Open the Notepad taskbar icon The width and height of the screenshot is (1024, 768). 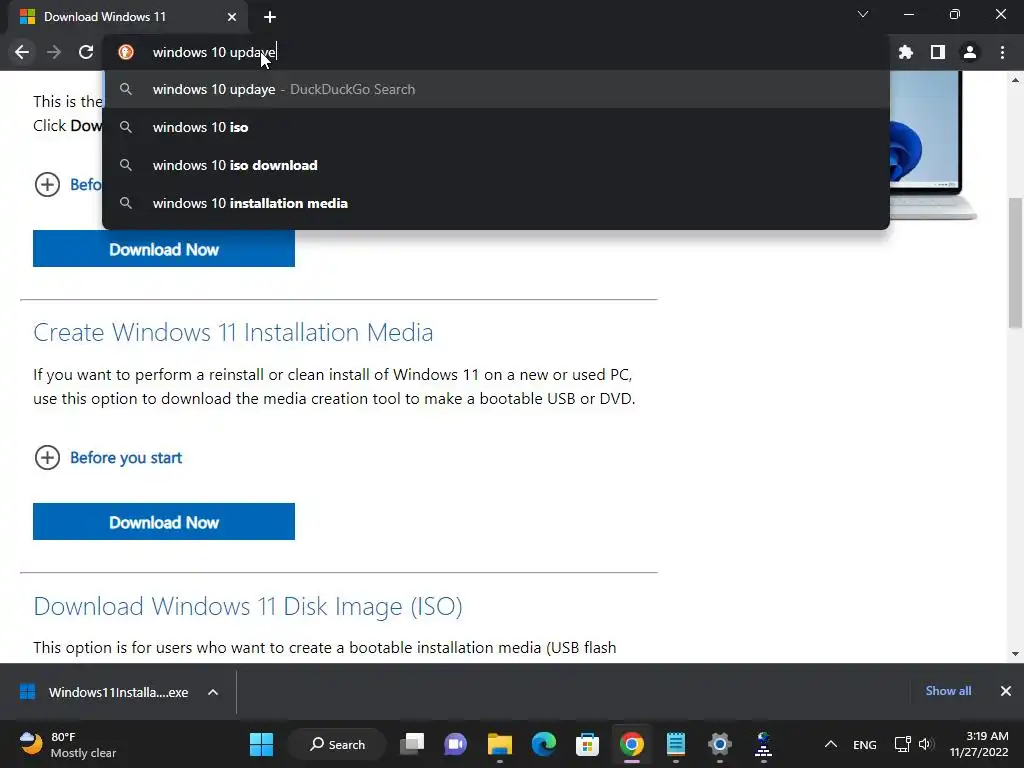(675, 744)
